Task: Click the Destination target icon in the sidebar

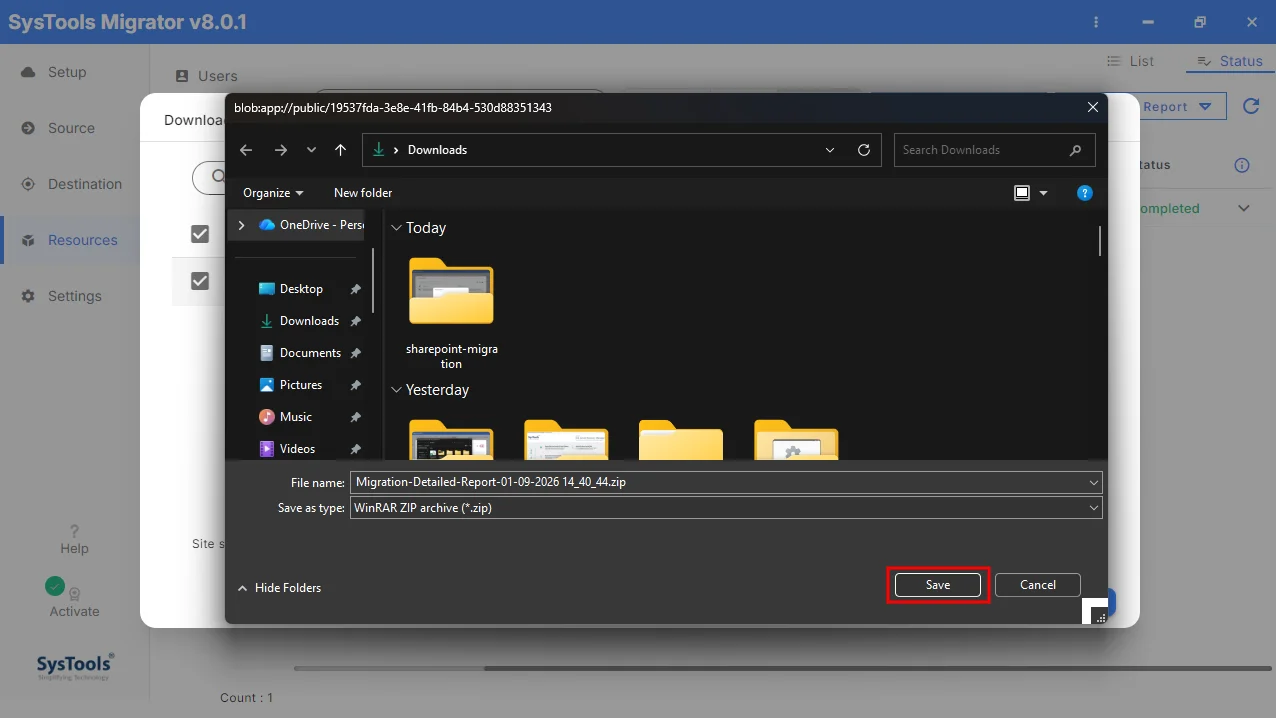Action: [28, 184]
